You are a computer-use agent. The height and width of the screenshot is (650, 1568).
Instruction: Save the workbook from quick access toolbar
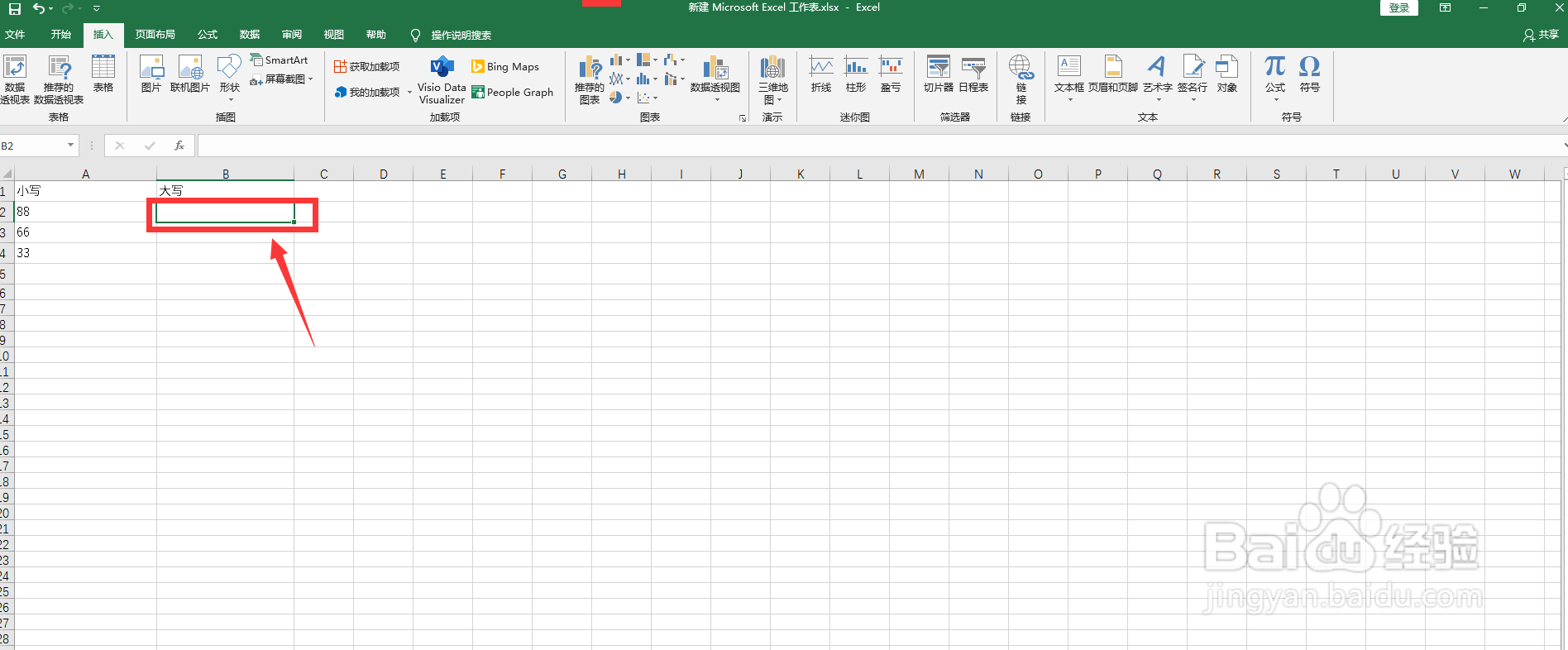click(15, 8)
